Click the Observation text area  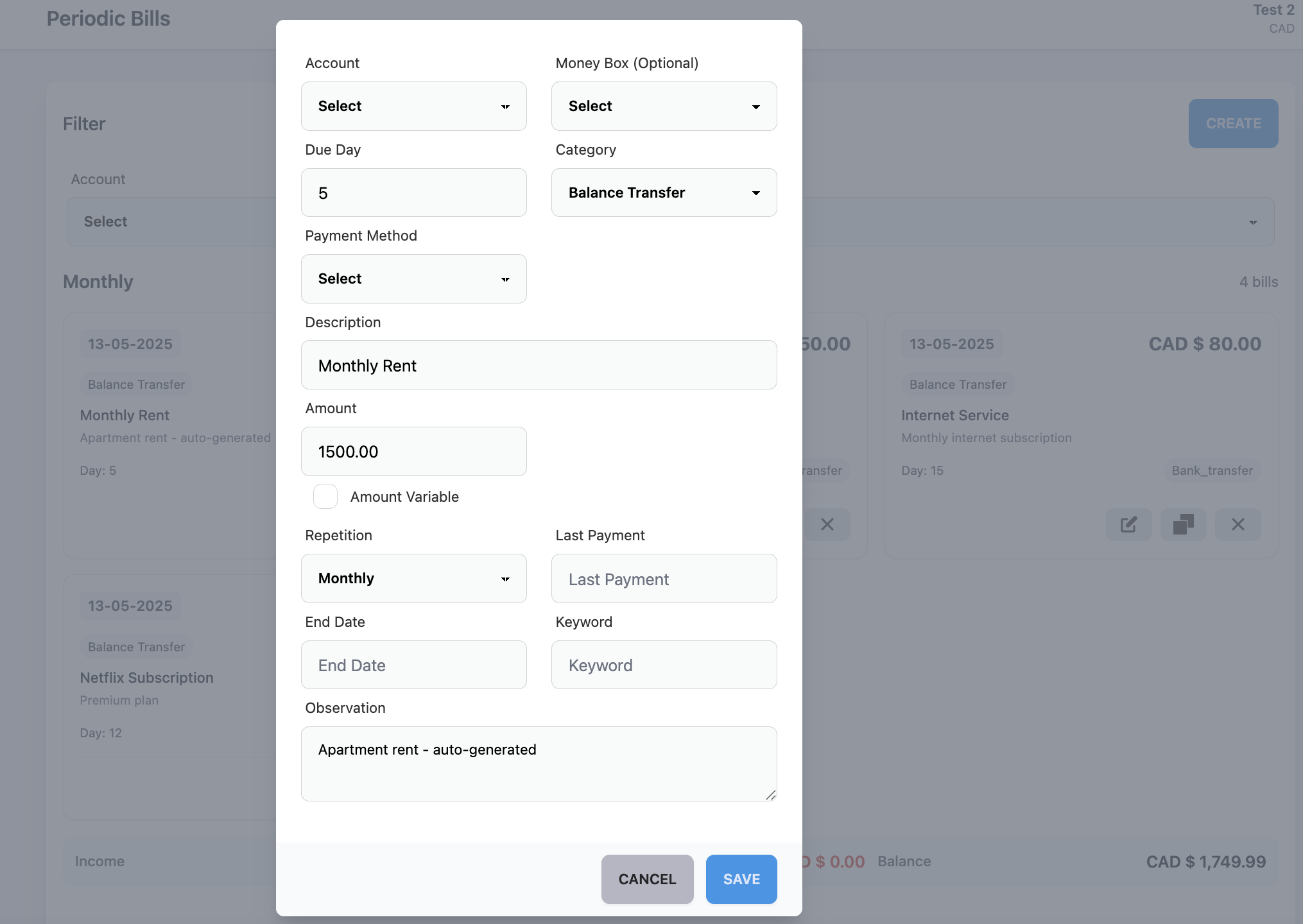click(x=539, y=764)
